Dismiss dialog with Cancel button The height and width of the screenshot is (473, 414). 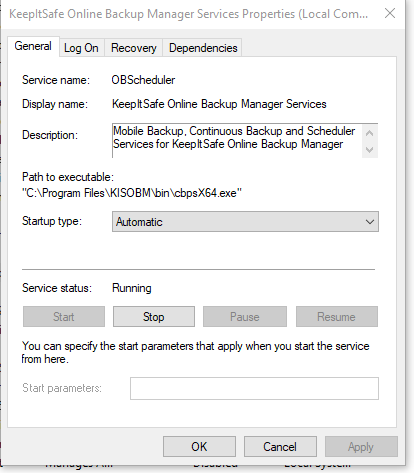(280, 447)
